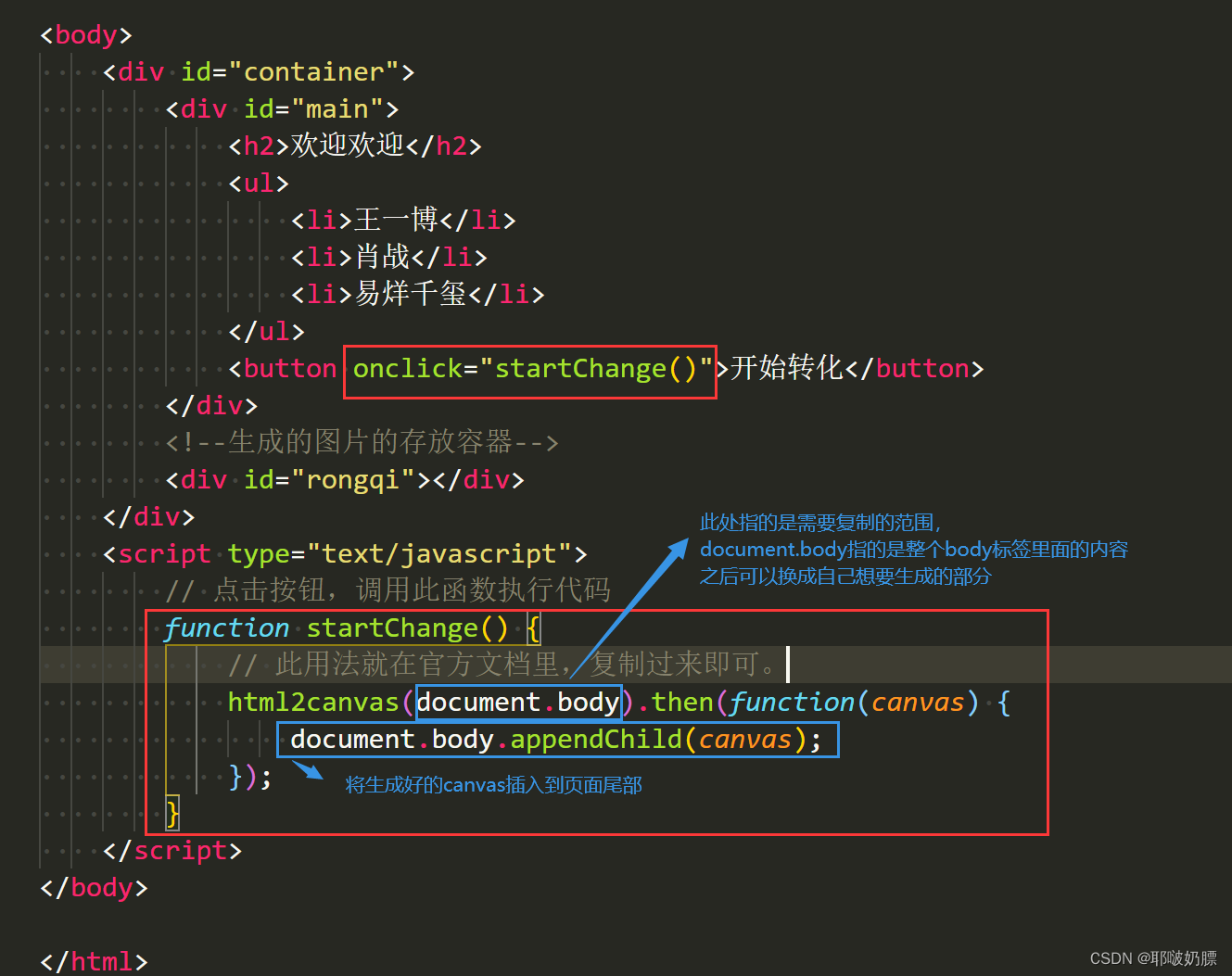Click the h2 欢迎欢迎 heading line
This screenshot has width=1232, height=976.
tap(356, 146)
